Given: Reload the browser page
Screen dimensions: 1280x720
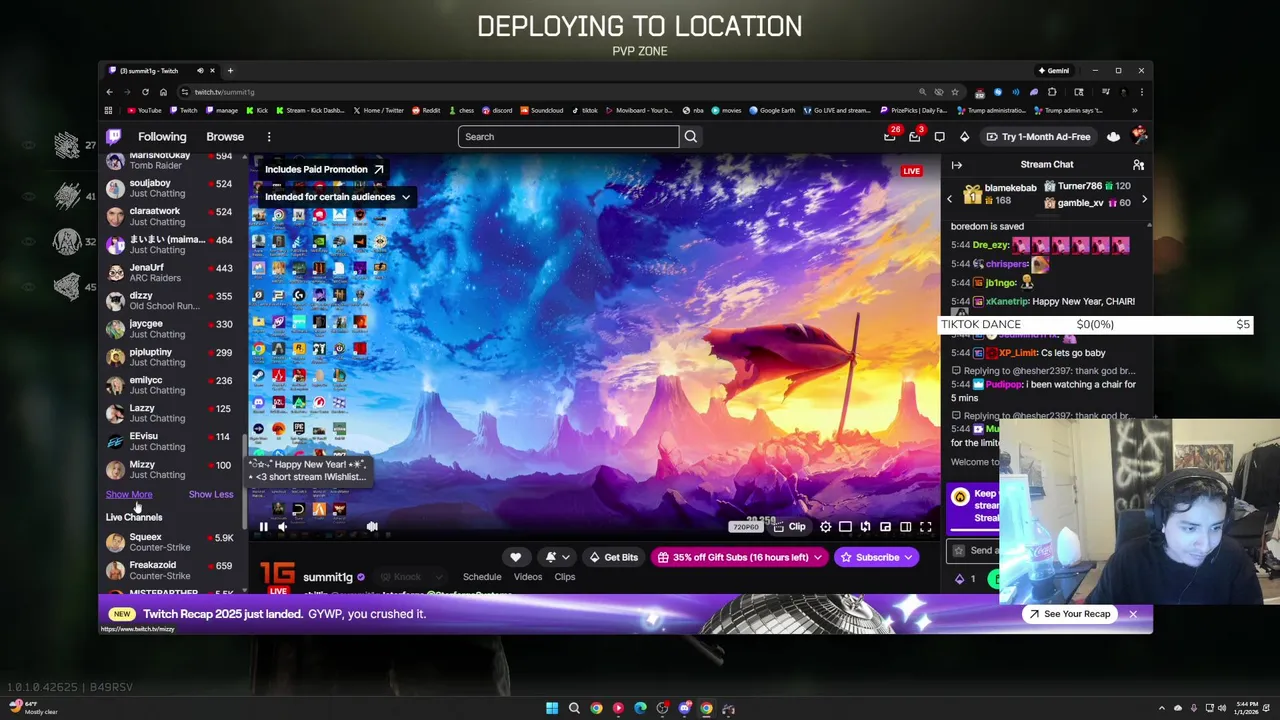Looking at the screenshot, I should click(x=145, y=92).
